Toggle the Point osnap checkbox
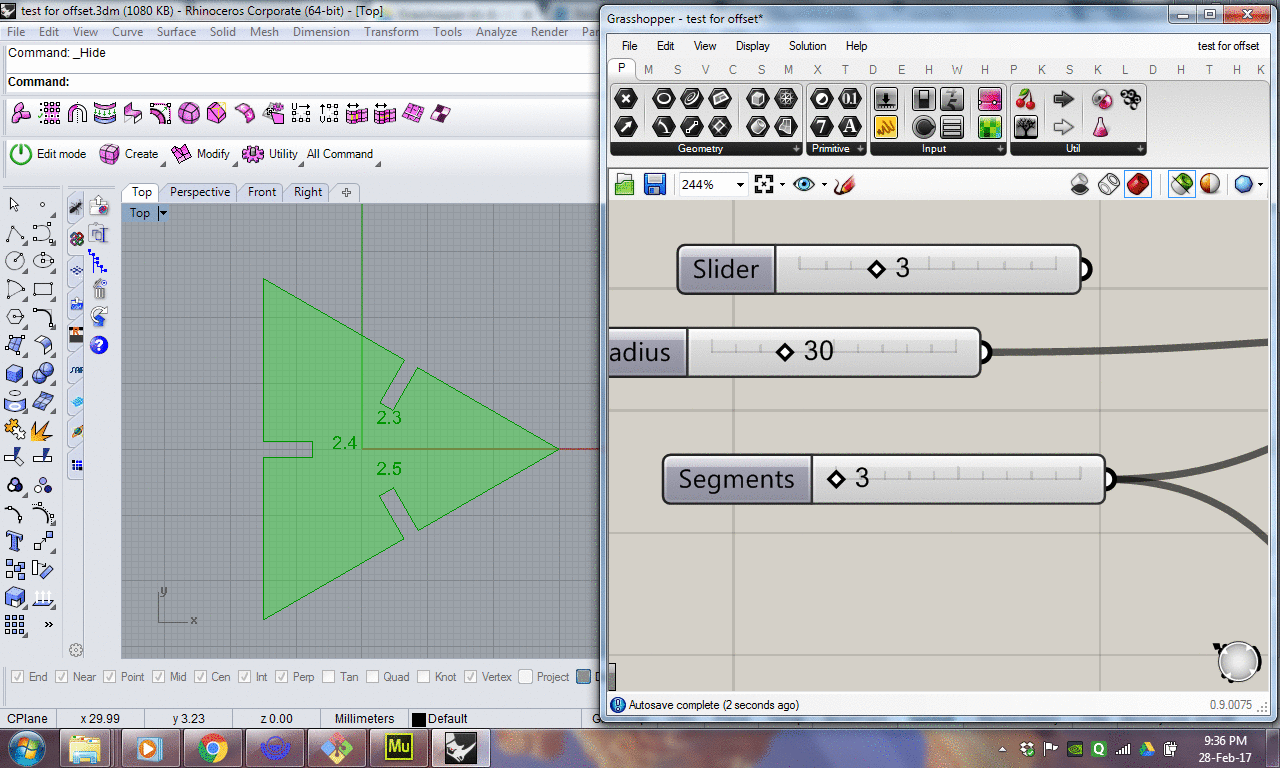 pyautogui.click(x=110, y=677)
